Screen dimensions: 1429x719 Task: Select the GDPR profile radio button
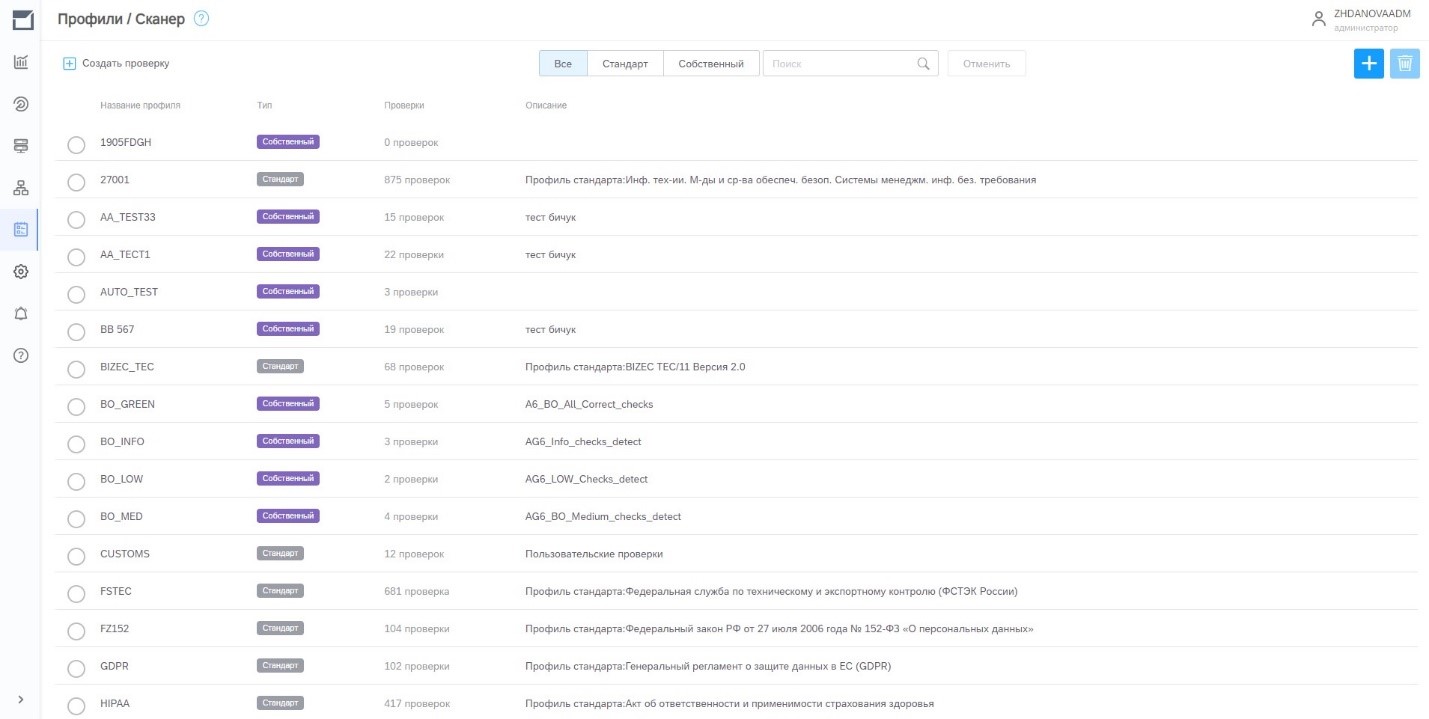pyautogui.click(x=76, y=668)
